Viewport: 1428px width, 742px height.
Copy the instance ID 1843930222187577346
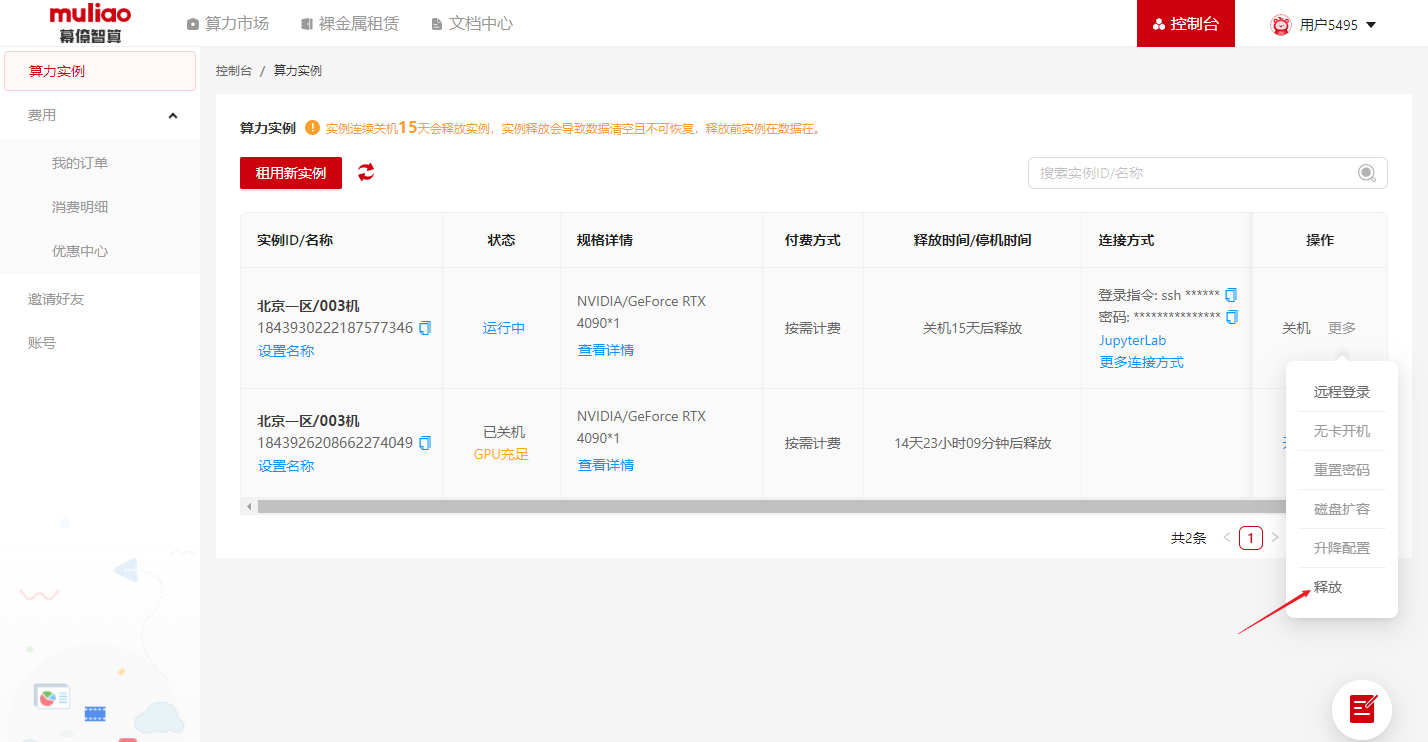(x=425, y=328)
